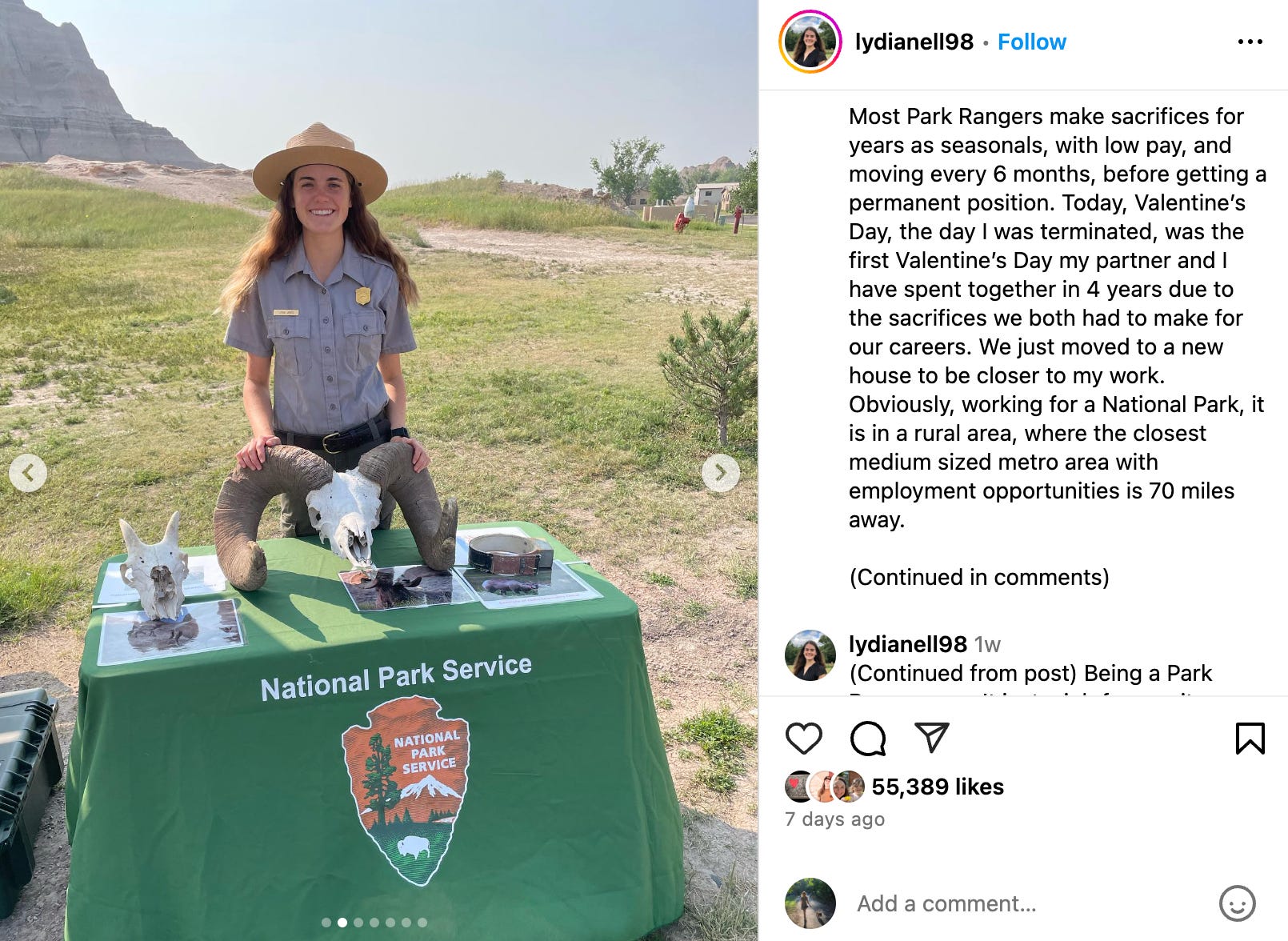1288x941 pixels.
Task: Select the third carousel dot indicator
Action: pos(358,923)
